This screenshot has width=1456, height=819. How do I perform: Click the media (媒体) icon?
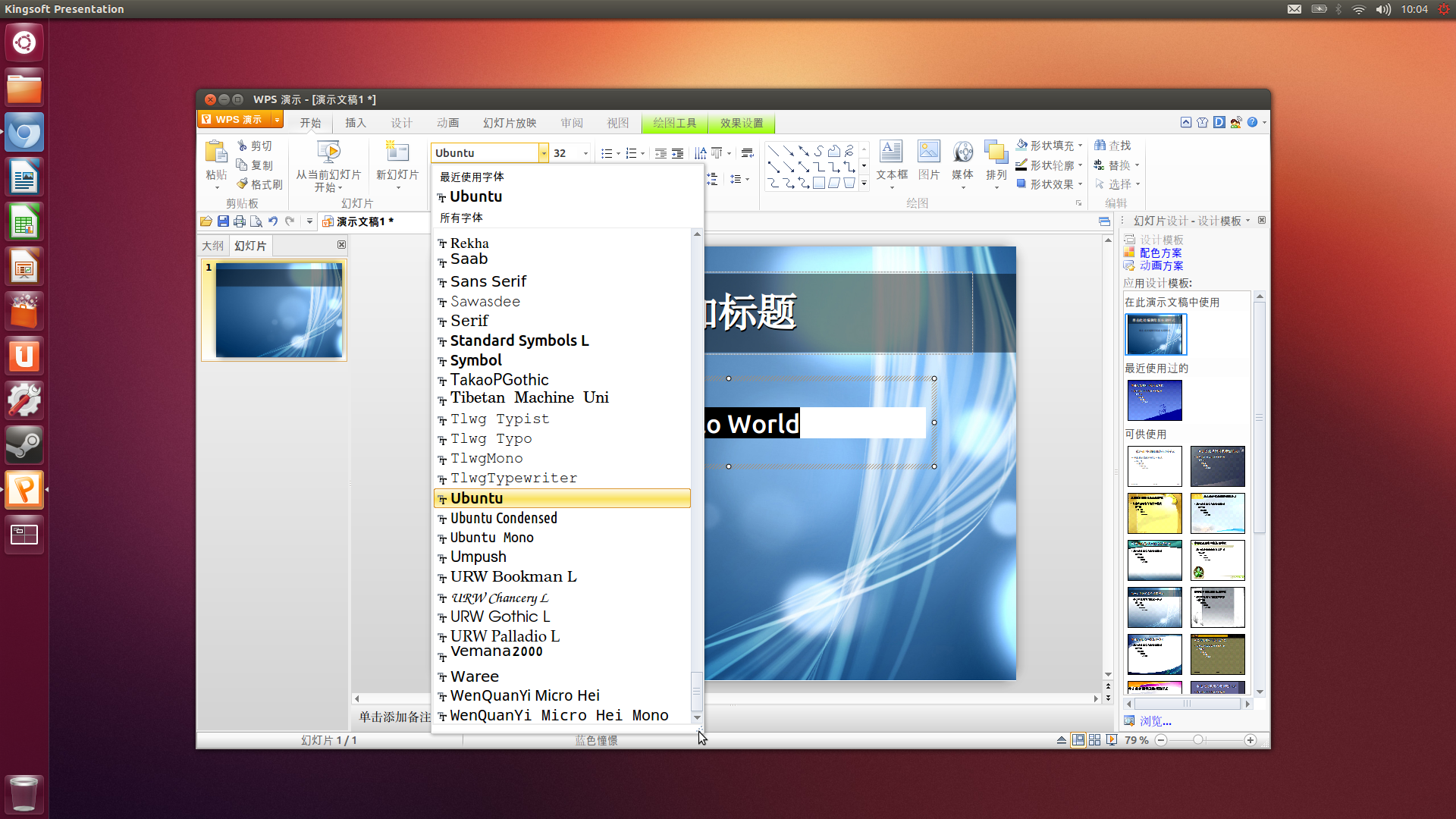click(x=962, y=152)
